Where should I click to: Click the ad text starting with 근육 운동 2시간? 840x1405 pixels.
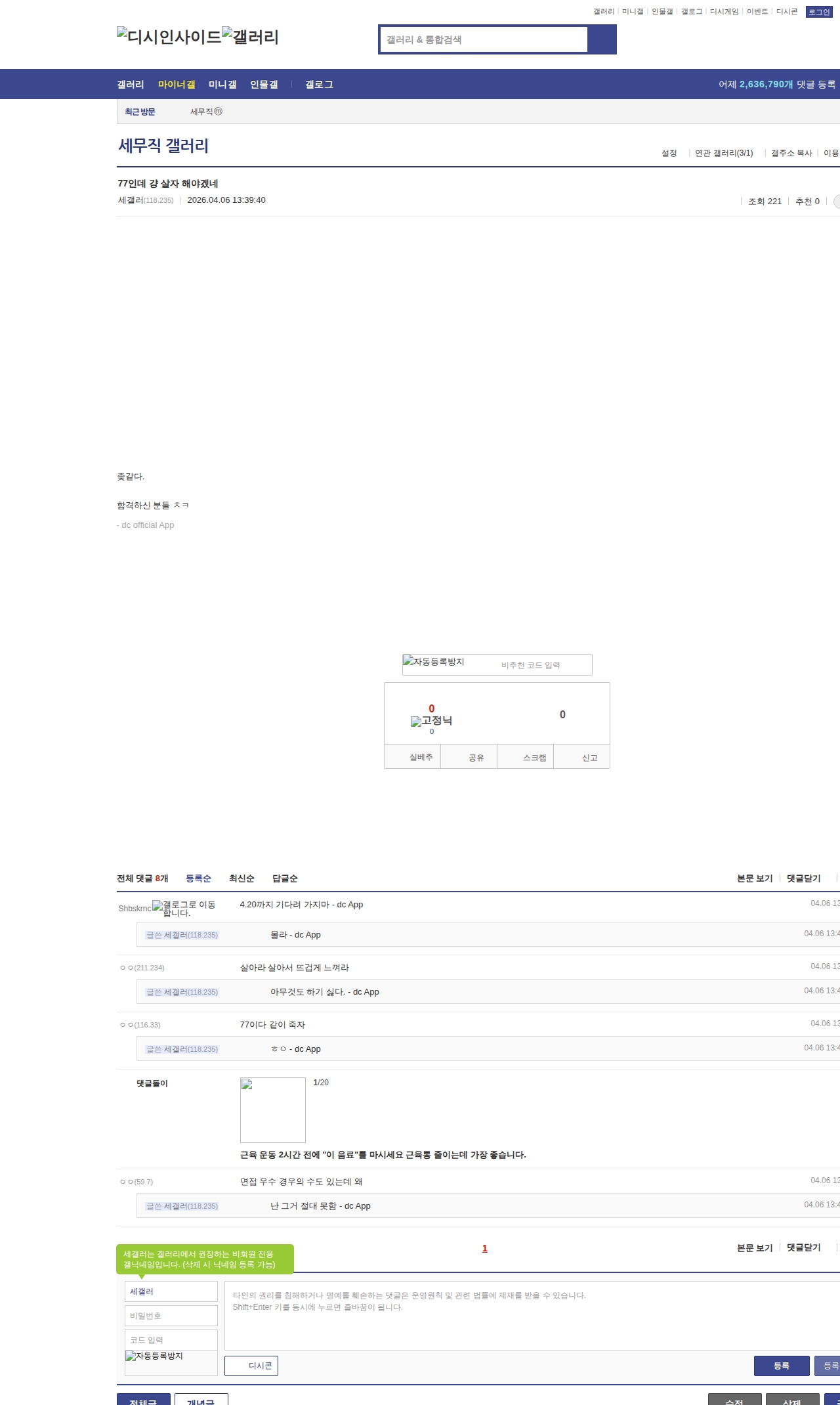click(383, 1155)
